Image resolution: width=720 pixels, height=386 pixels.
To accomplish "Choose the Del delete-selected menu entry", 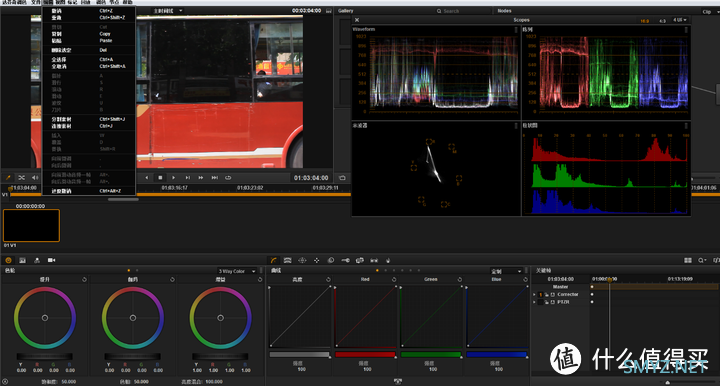I will pos(89,50).
